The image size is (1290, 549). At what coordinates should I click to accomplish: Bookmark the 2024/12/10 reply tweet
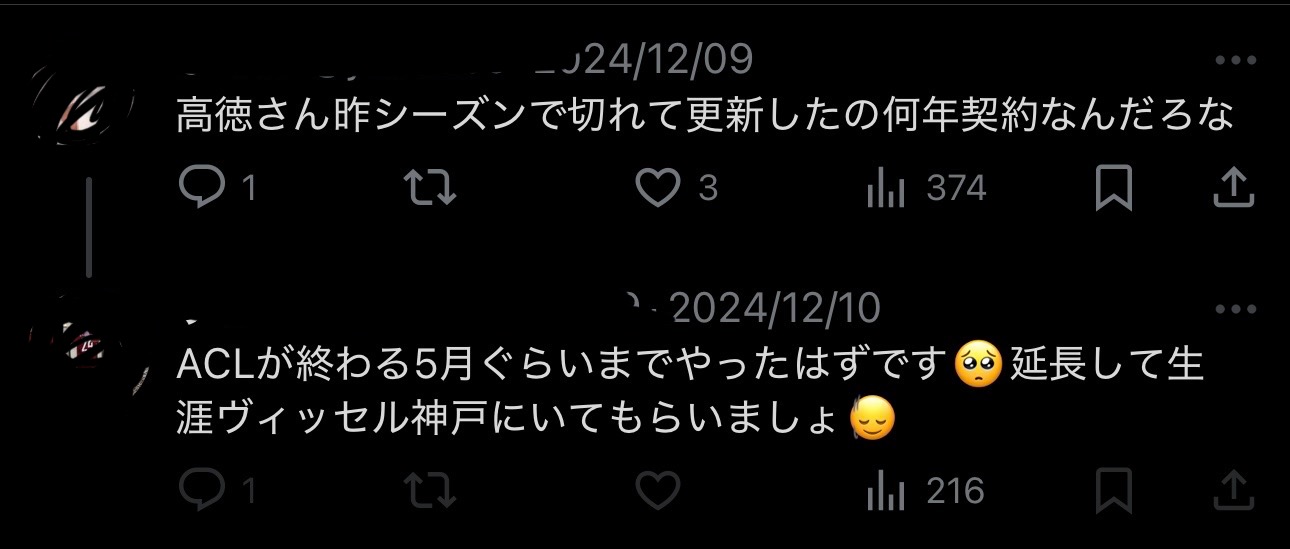point(1113,491)
